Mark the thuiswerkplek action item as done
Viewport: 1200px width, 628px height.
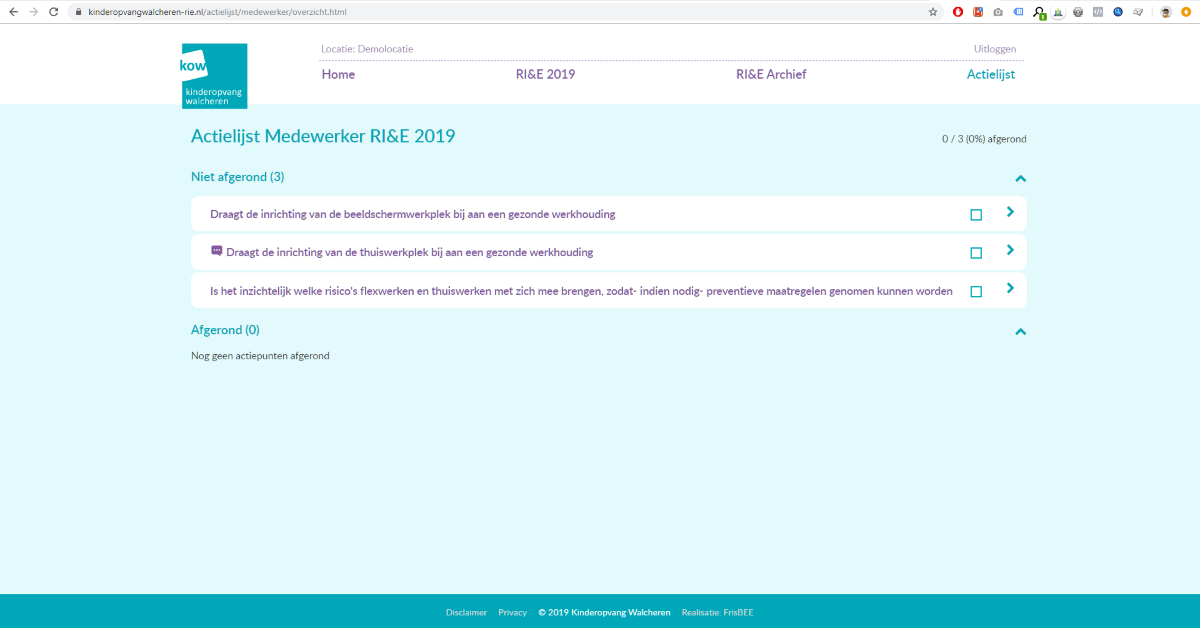pos(976,253)
